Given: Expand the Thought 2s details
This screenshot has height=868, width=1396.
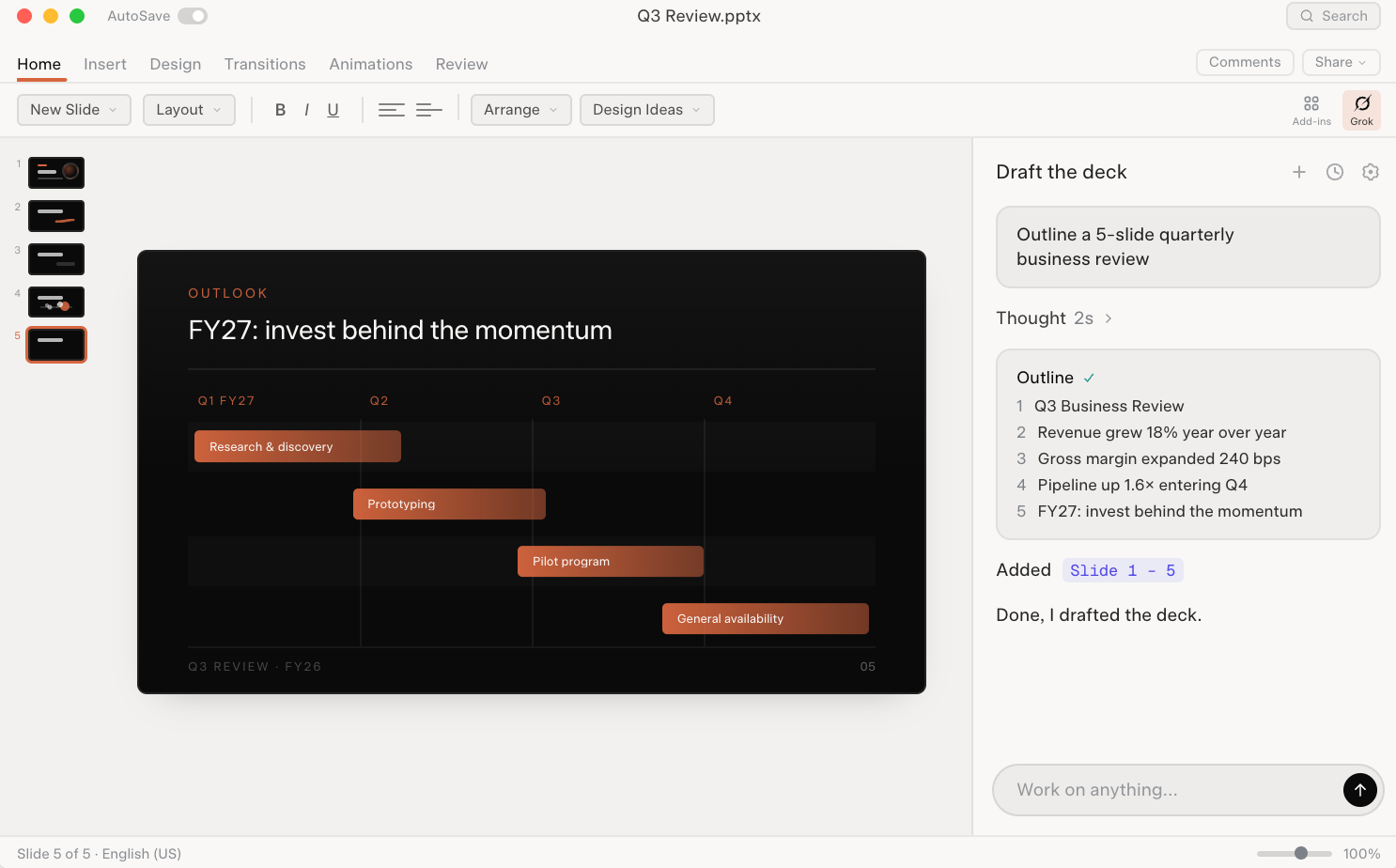Looking at the screenshot, I should coord(1055,318).
